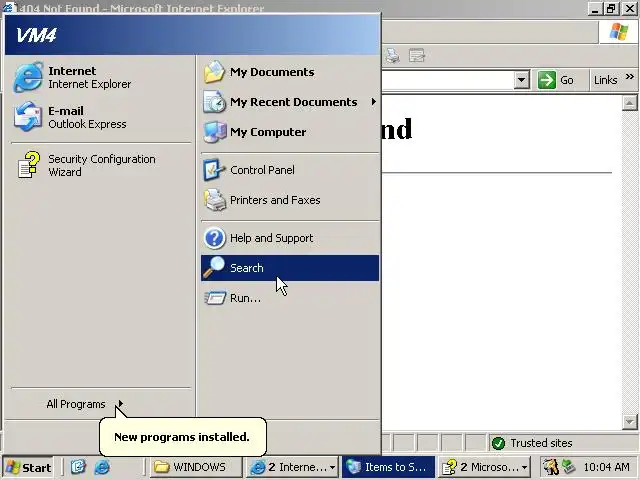Screen dimensions: 640x480
Task: Open address bar dropdown in IE
Action: point(521,80)
